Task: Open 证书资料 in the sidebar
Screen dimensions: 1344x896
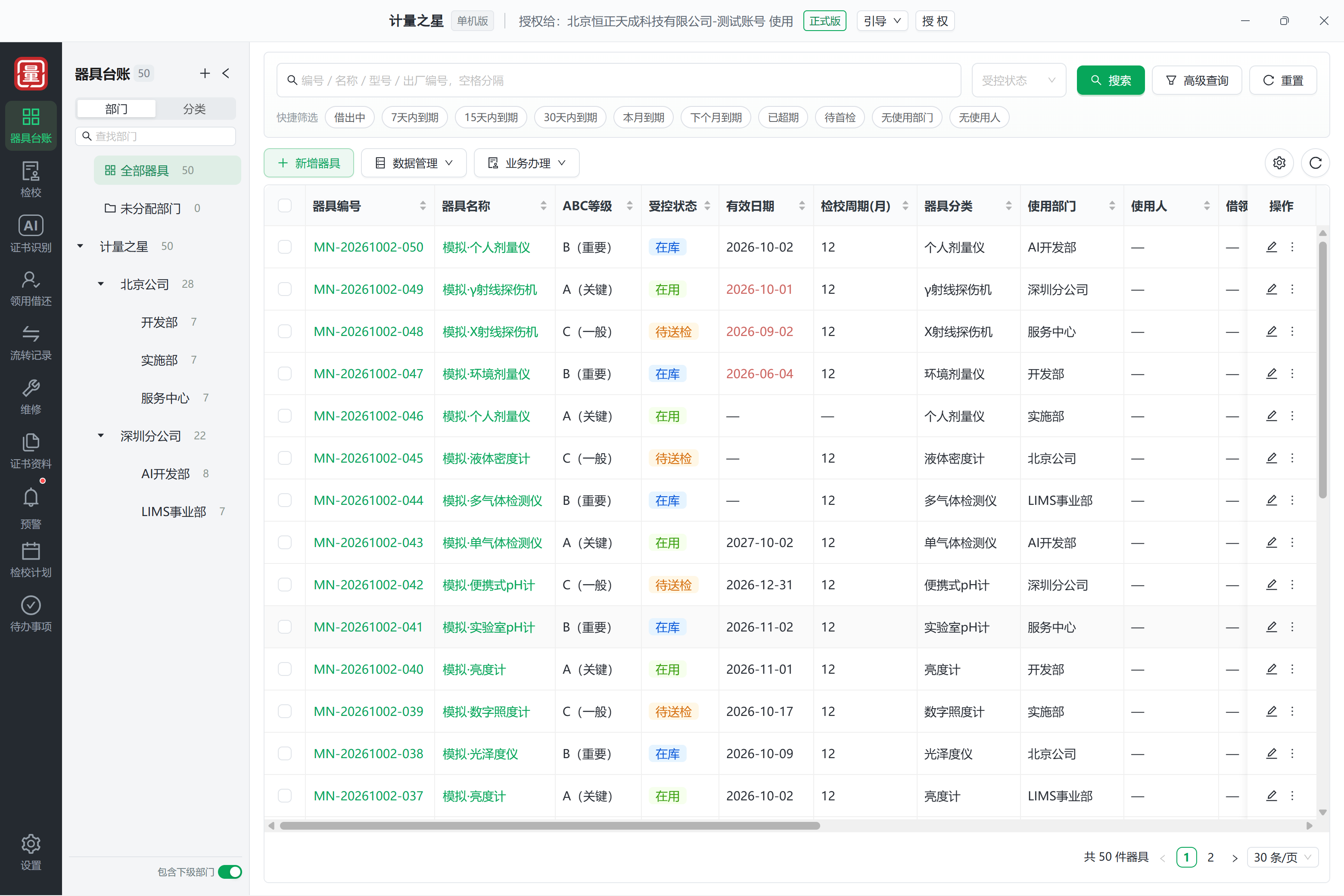Action: click(x=31, y=451)
